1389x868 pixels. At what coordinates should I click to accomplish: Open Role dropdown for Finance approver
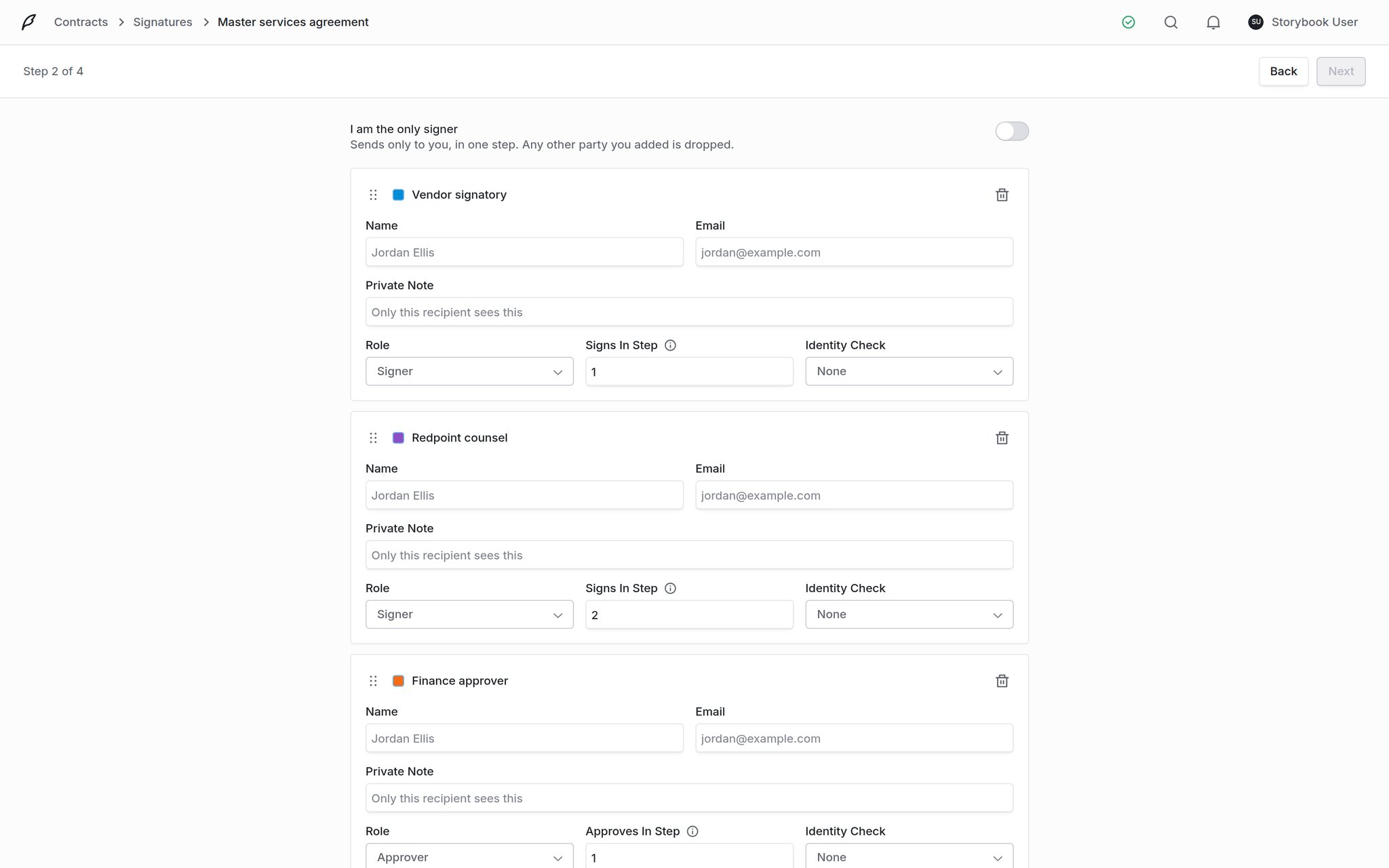click(469, 856)
